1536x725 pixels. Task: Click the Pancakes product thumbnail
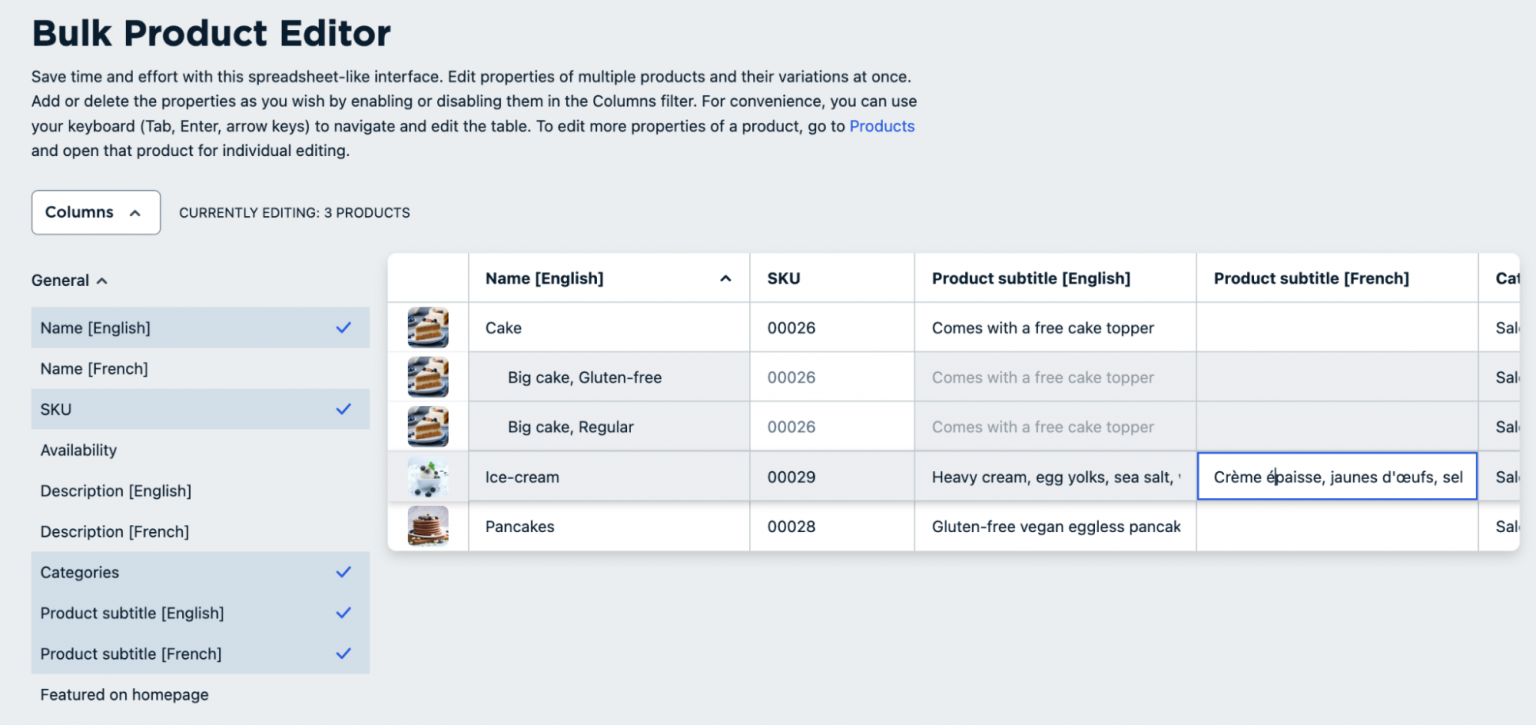428,526
